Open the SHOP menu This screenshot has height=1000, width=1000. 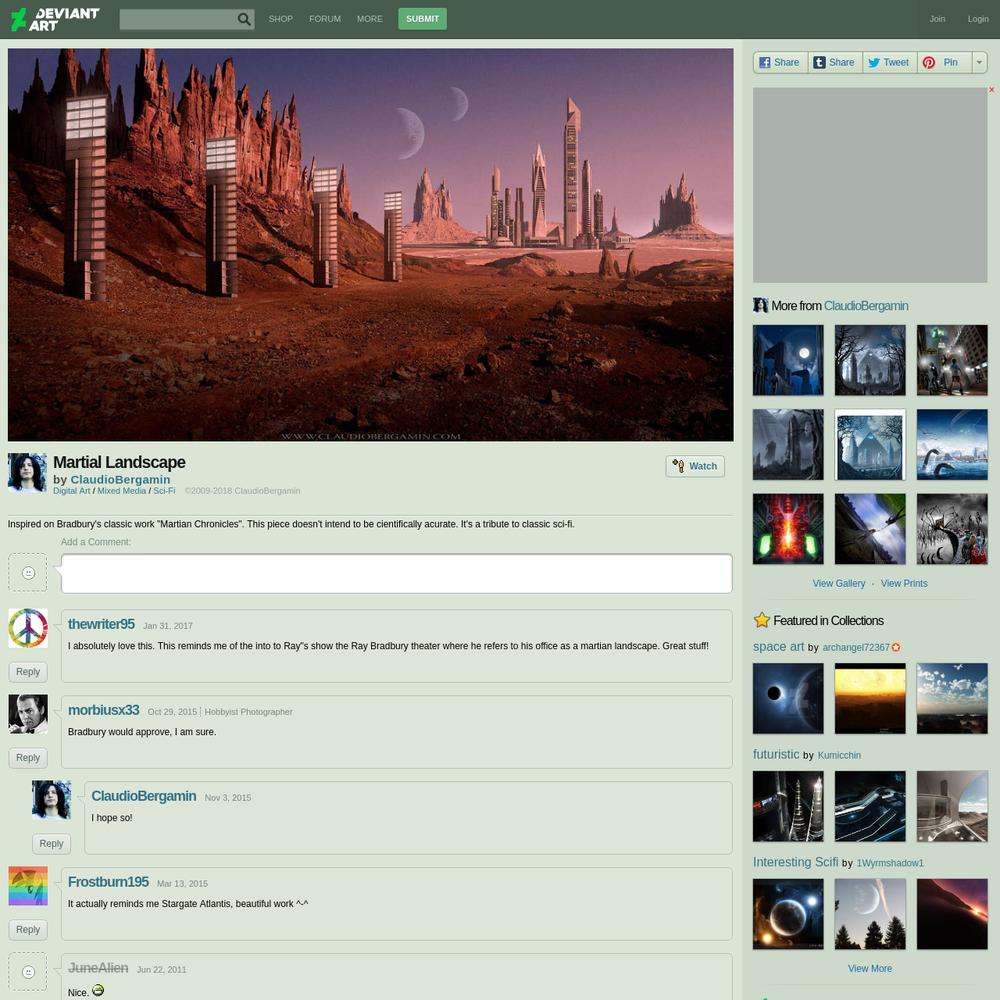pos(281,19)
